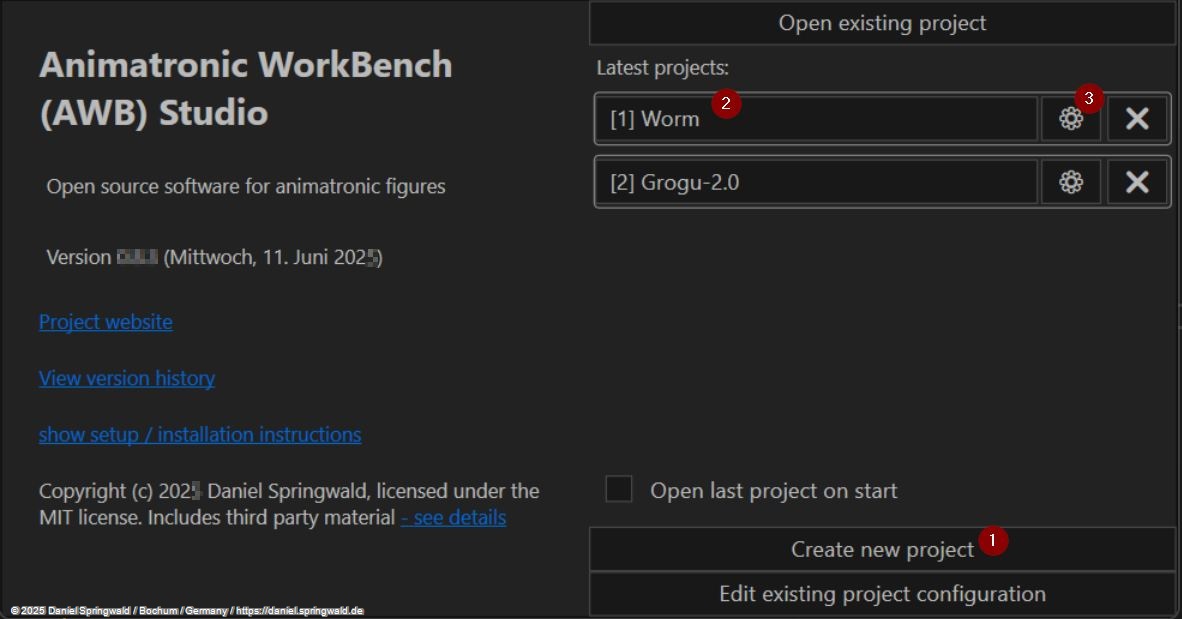Remove Worm from latest projects list
This screenshot has width=1182, height=619.
pyautogui.click(x=1137, y=119)
